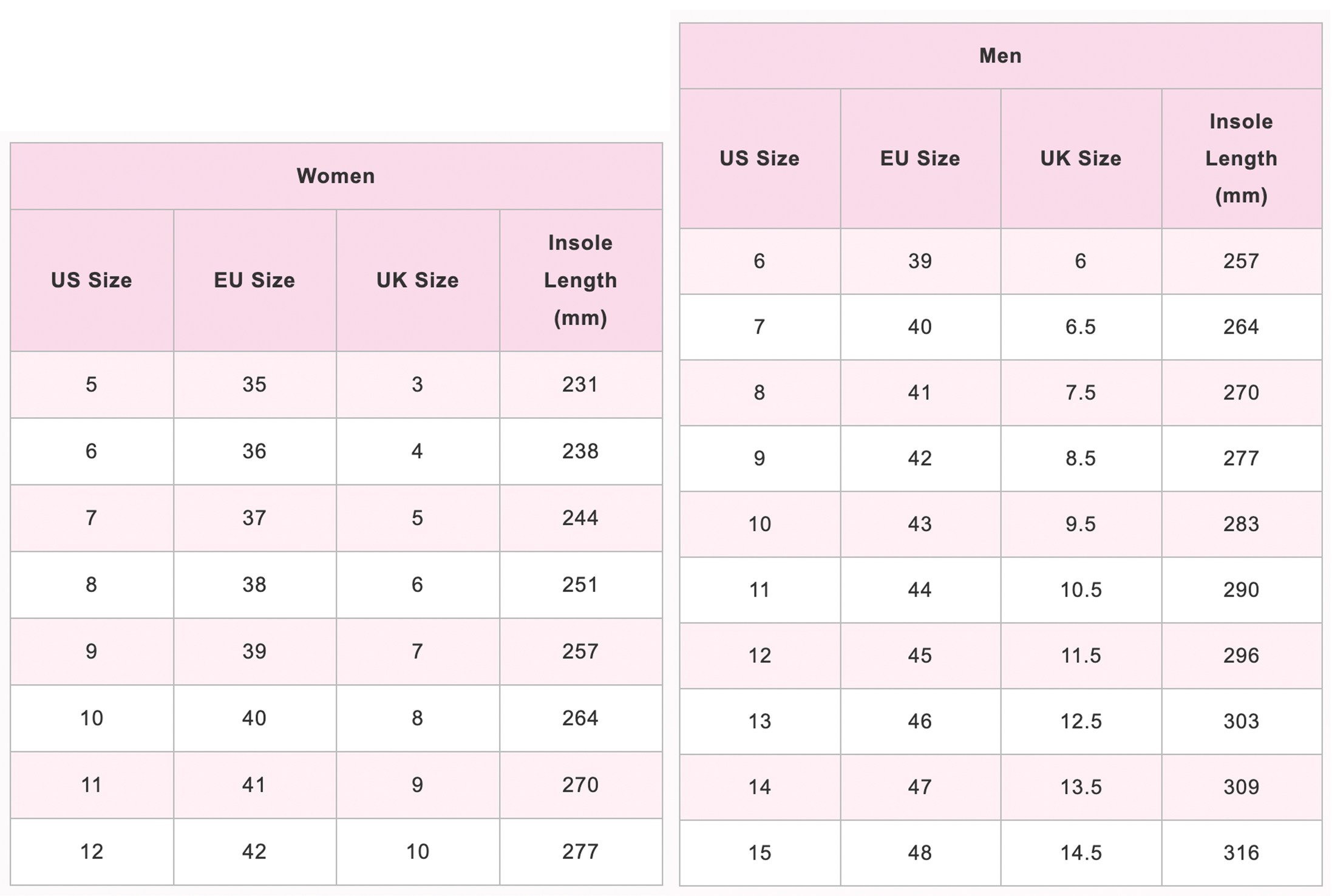Click the Women table title header
Image resolution: width=1332 pixels, height=896 pixels.
pyautogui.click(x=336, y=176)
